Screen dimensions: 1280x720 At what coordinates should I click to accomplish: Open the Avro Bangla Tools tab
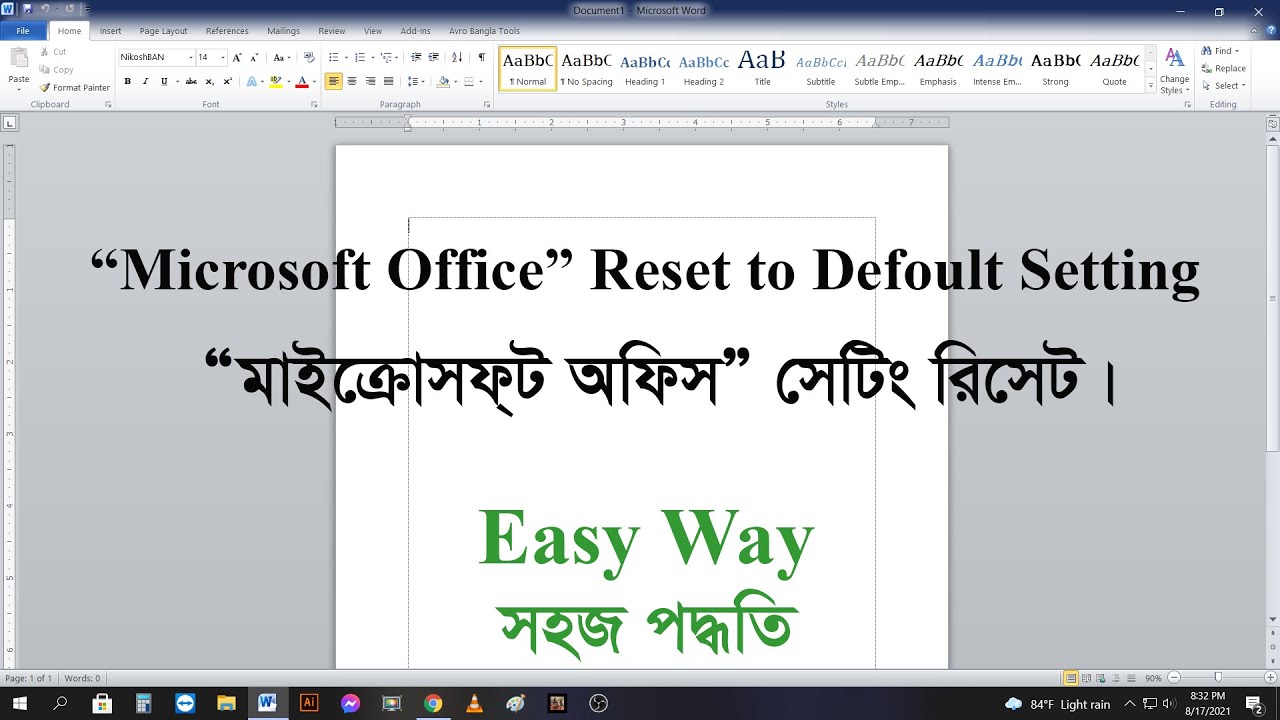point(484,31)
